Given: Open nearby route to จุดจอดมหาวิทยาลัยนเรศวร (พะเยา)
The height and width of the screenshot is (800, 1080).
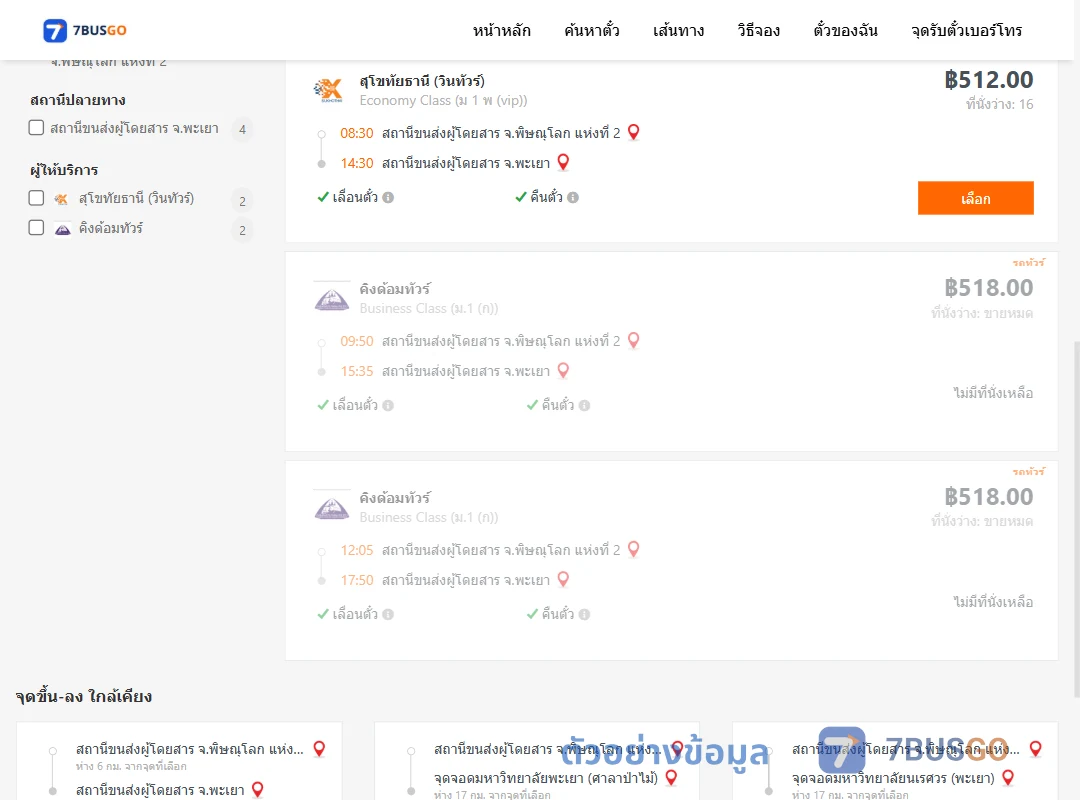Looking at the screenshot, I should (x=895, y=761).
